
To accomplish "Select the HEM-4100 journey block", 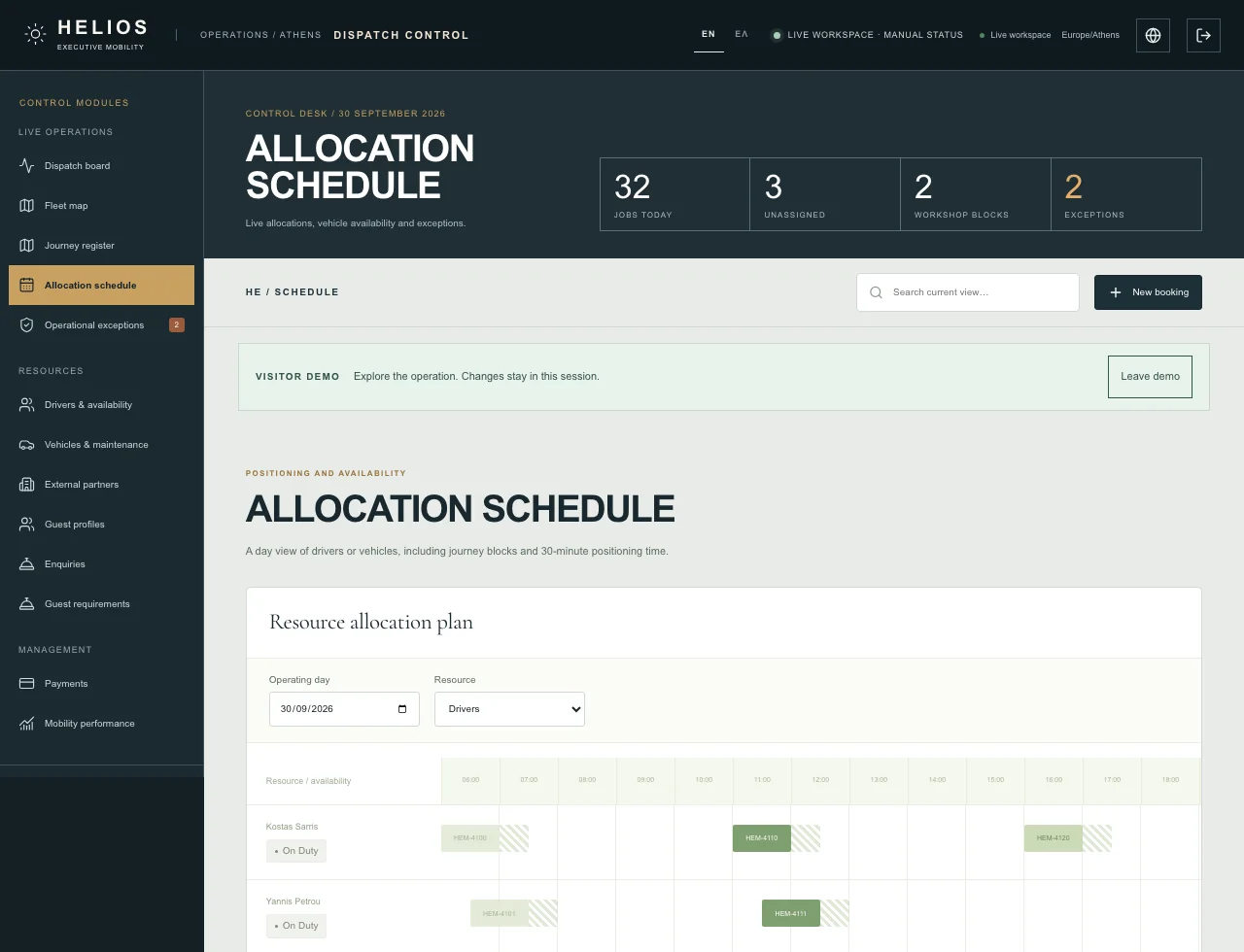I will [x=470, y=837].
